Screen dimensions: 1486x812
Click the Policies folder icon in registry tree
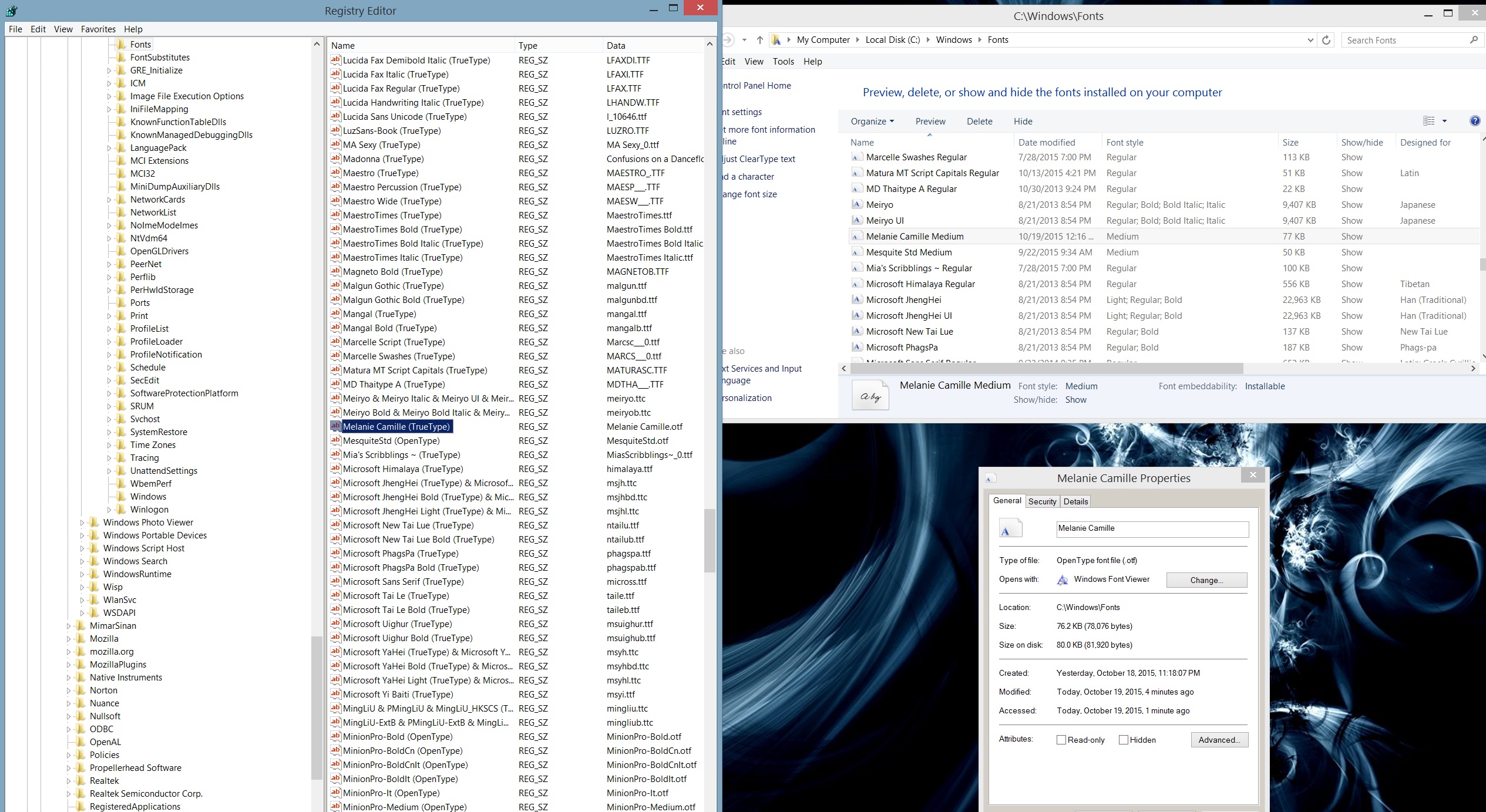pyautogui.click(x=81, y=755)
